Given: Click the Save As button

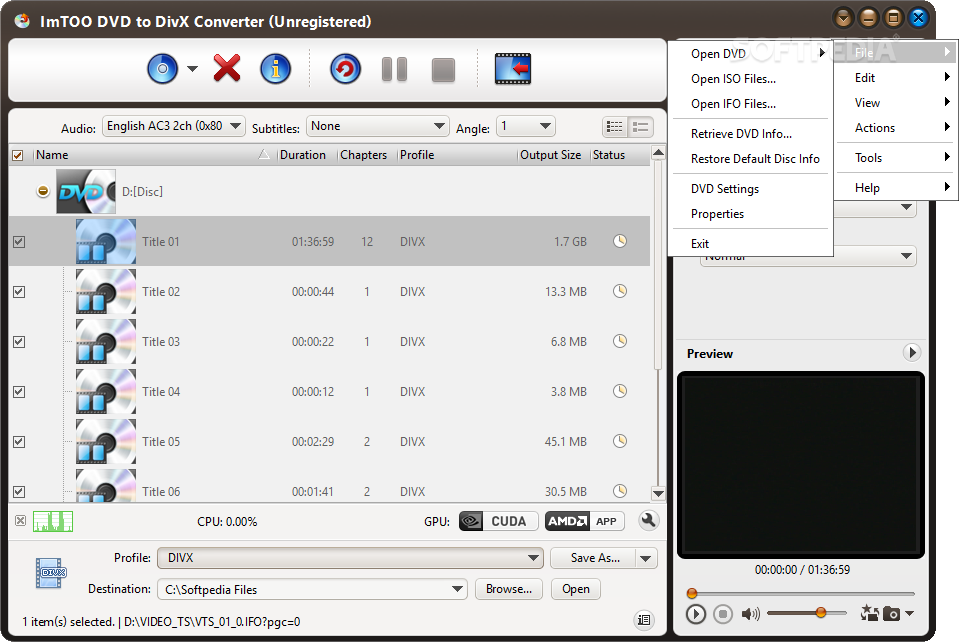Looking at the screenshot, I should pyautogui.click(x=594, y=558).
